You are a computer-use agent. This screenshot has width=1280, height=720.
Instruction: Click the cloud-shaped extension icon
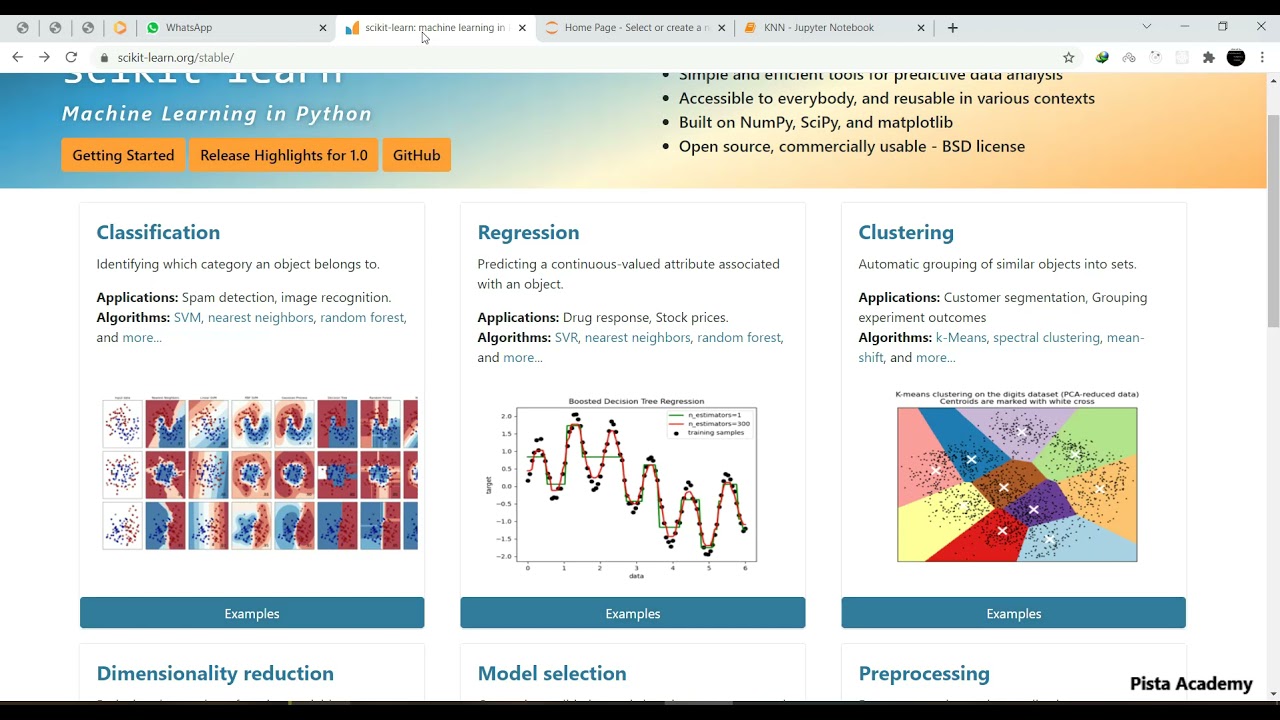[x=1129, y=58]
